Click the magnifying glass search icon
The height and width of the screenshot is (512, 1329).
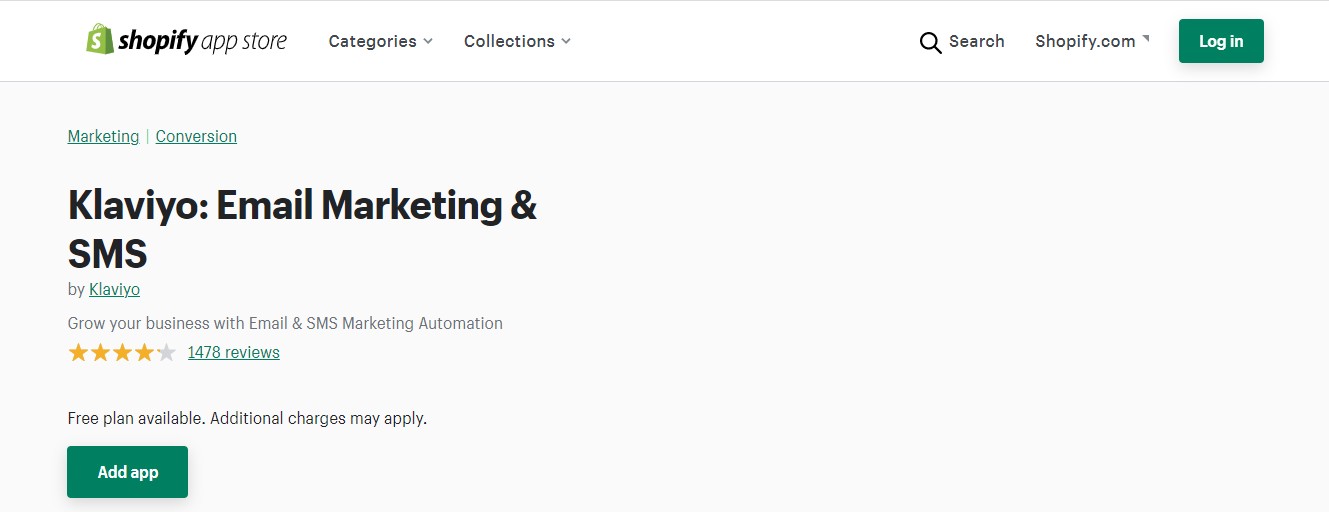pyautogui.click(x=930, y=42)
